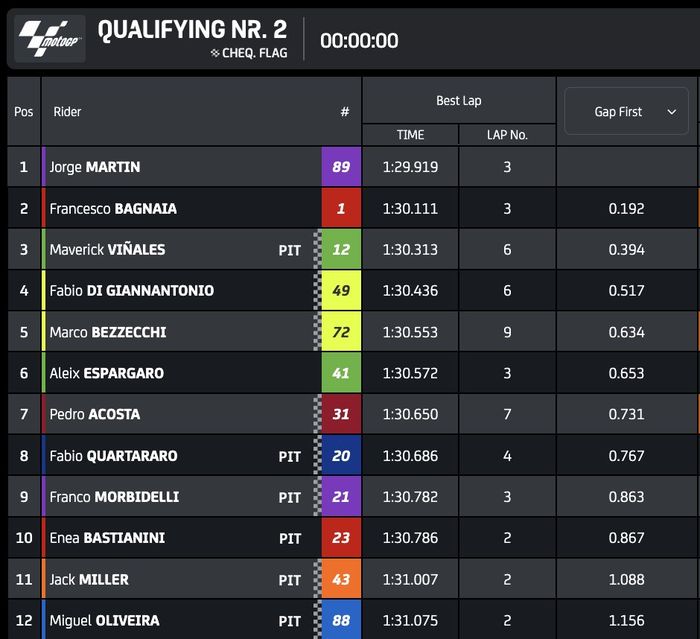The width and height of the screenshot is (700, 639).
Task: Open the Gap First dropdown
Action: click(x=627, y=111)
